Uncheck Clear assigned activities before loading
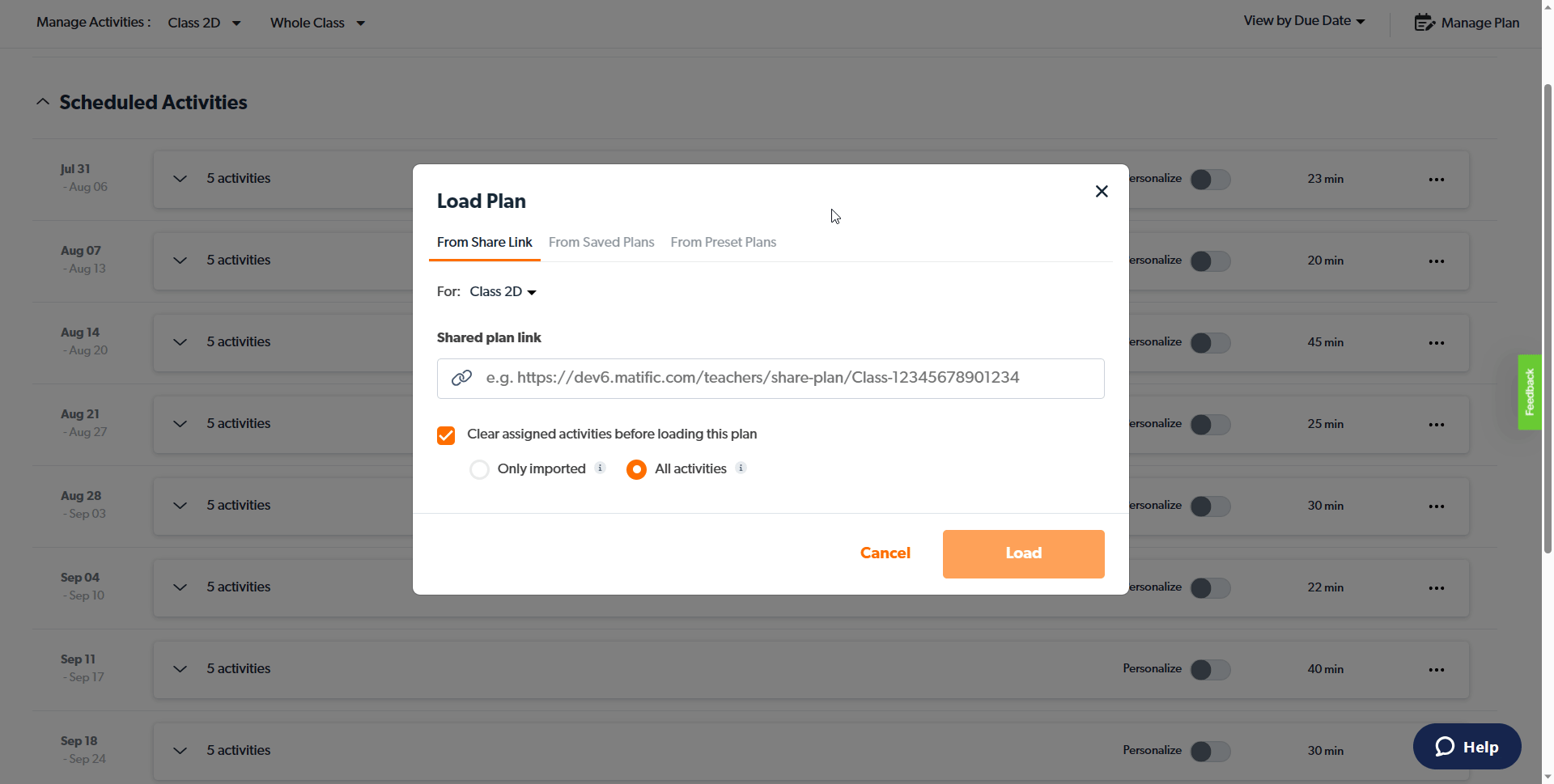Viewport: 1554px width, 784px height. [x=446, y=434]
